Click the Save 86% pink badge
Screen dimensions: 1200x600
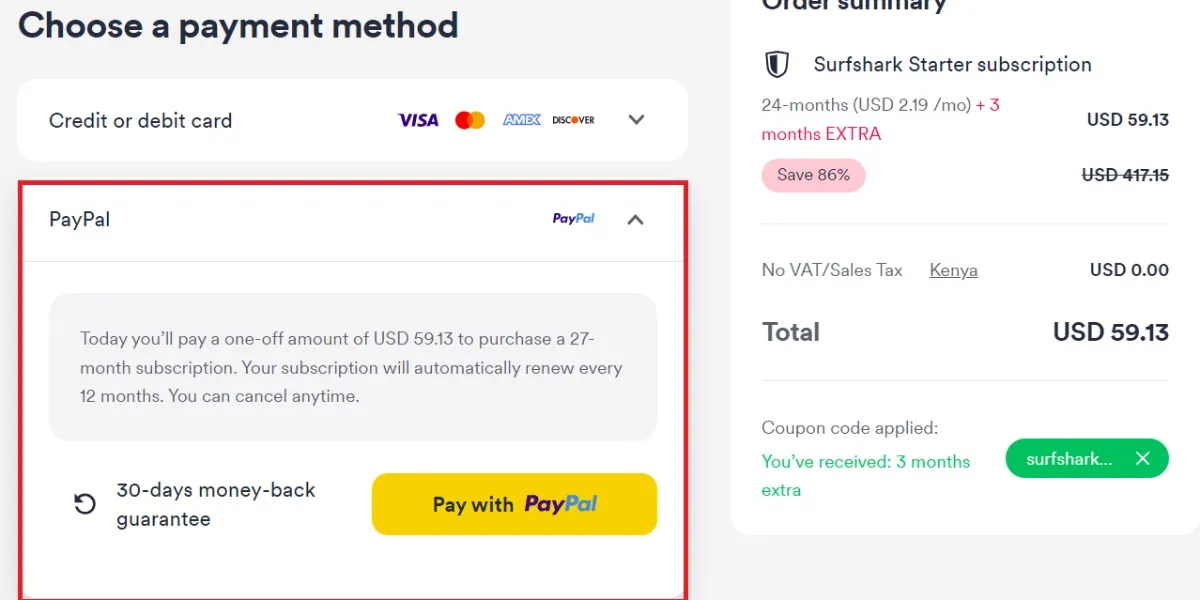pos(813,175)
